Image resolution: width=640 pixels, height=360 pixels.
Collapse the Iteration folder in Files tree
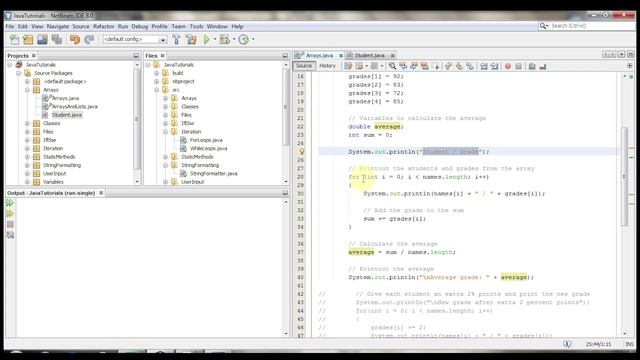tap(165, 132)
